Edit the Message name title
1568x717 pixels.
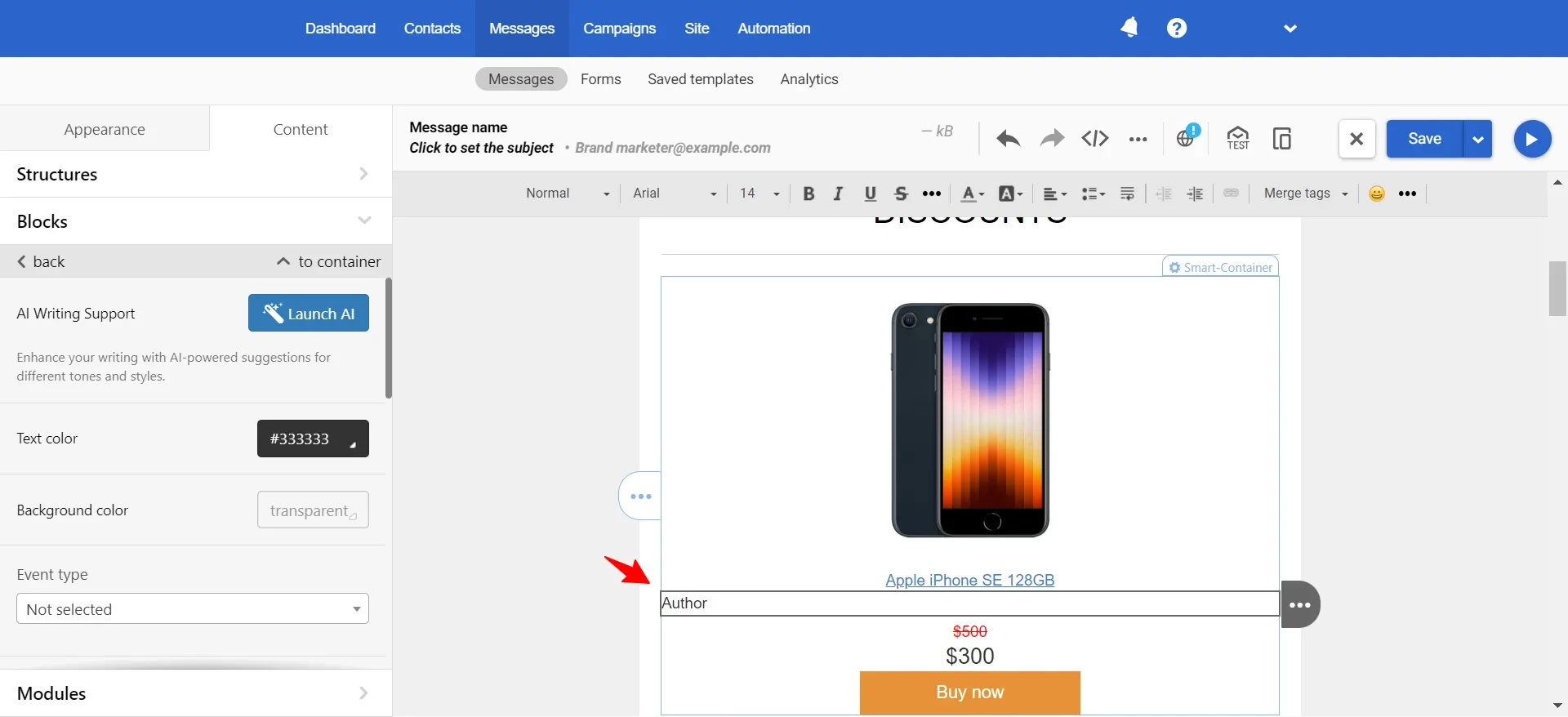(458, 127)
